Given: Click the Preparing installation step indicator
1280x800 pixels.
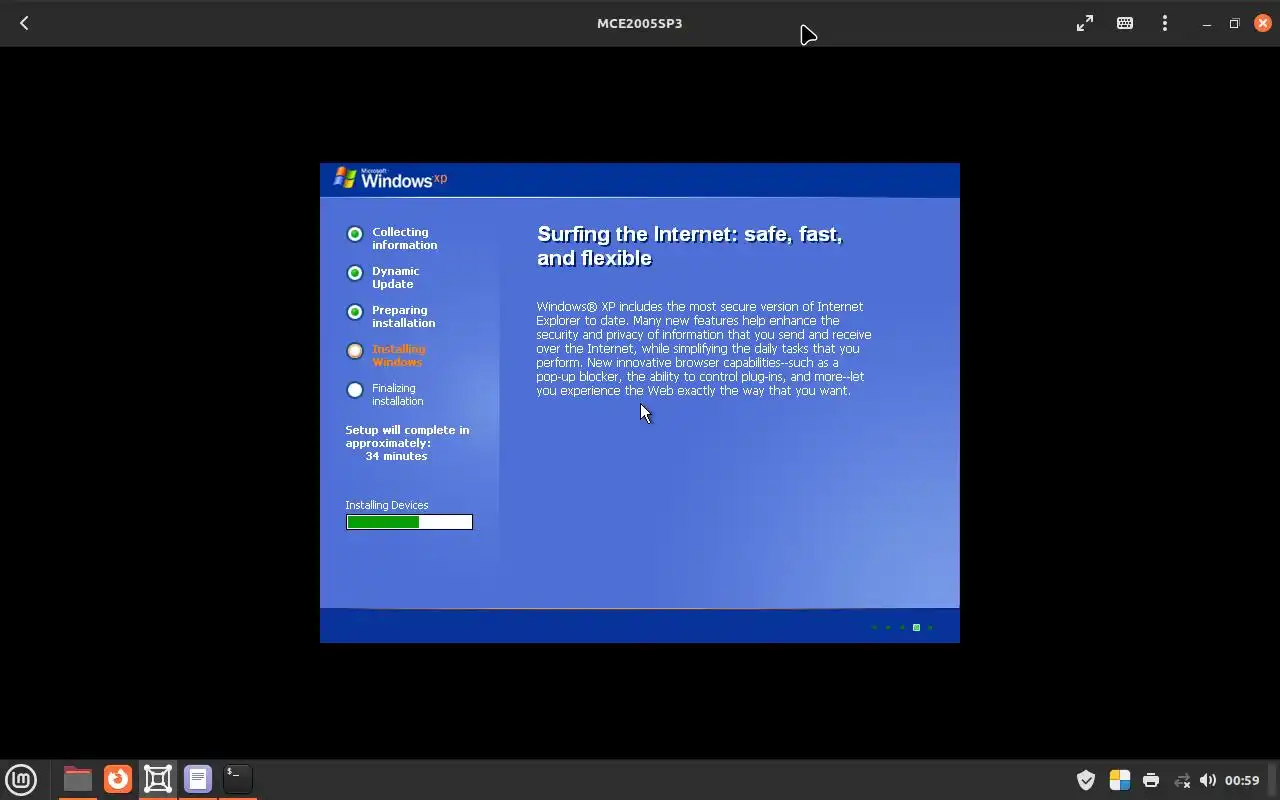Looking at the screenshot, I should pos(355,312).
